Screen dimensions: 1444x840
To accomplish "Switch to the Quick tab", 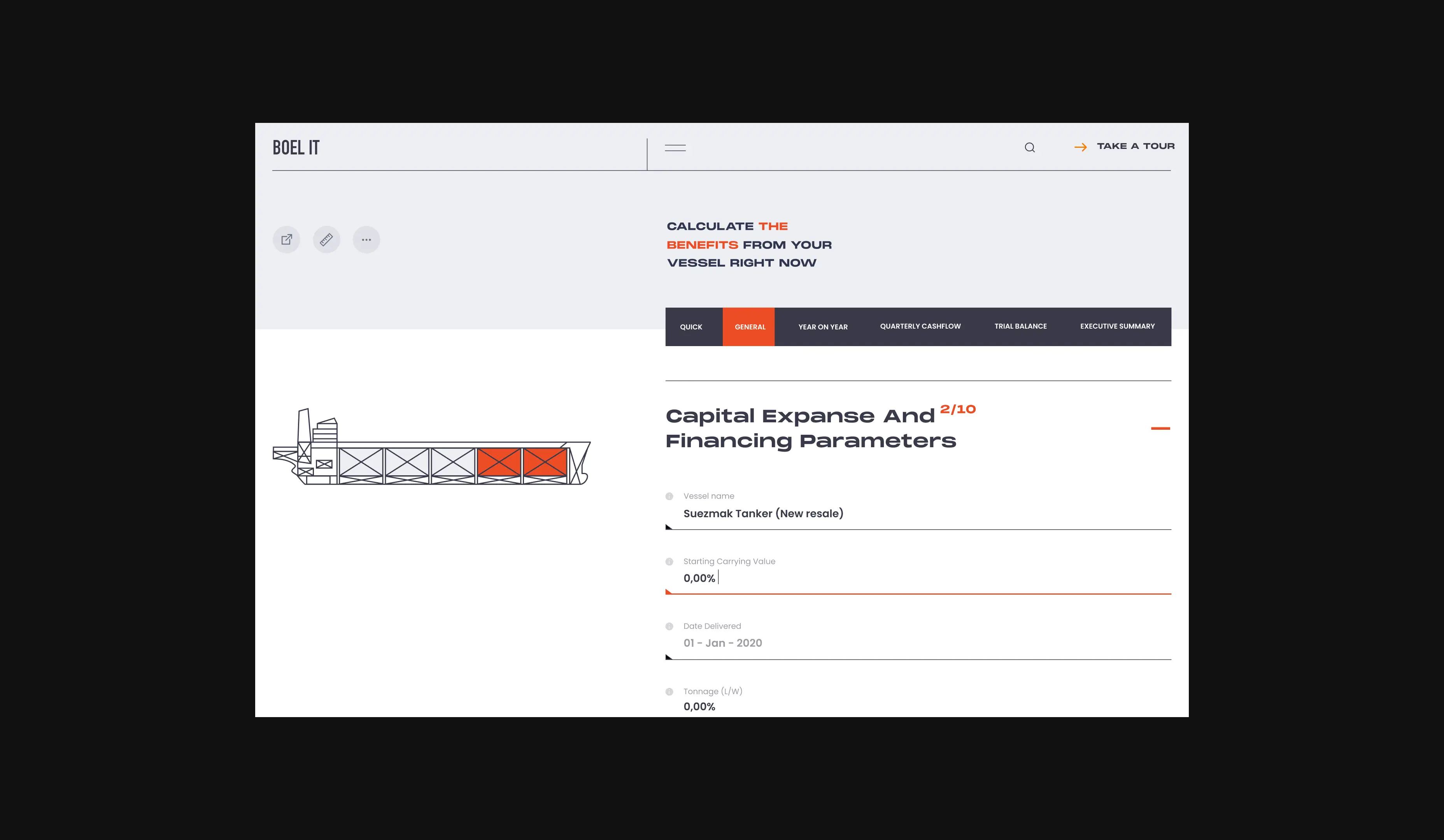I will pos(691,327).
